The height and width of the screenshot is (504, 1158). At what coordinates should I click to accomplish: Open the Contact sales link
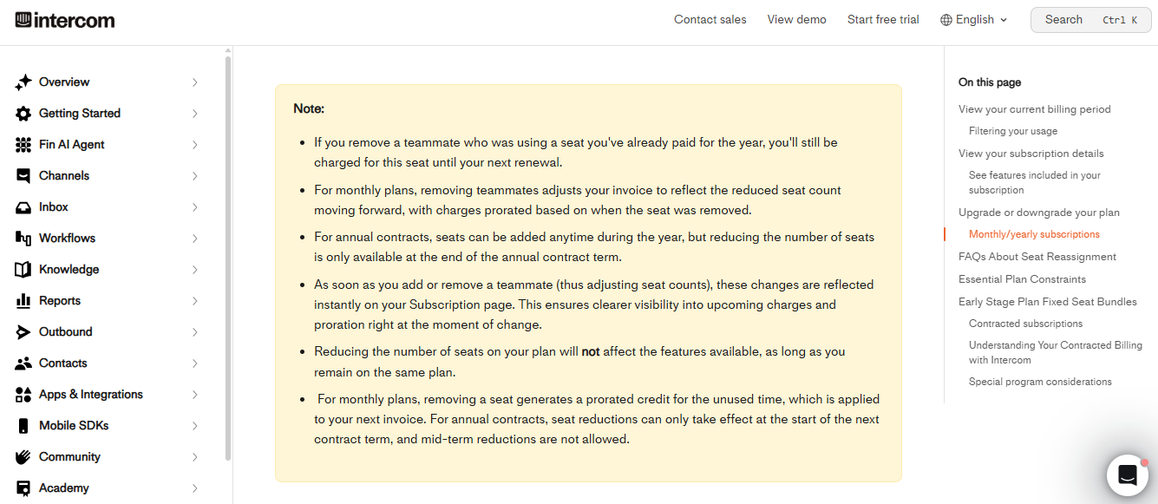[x=710, y=20]
